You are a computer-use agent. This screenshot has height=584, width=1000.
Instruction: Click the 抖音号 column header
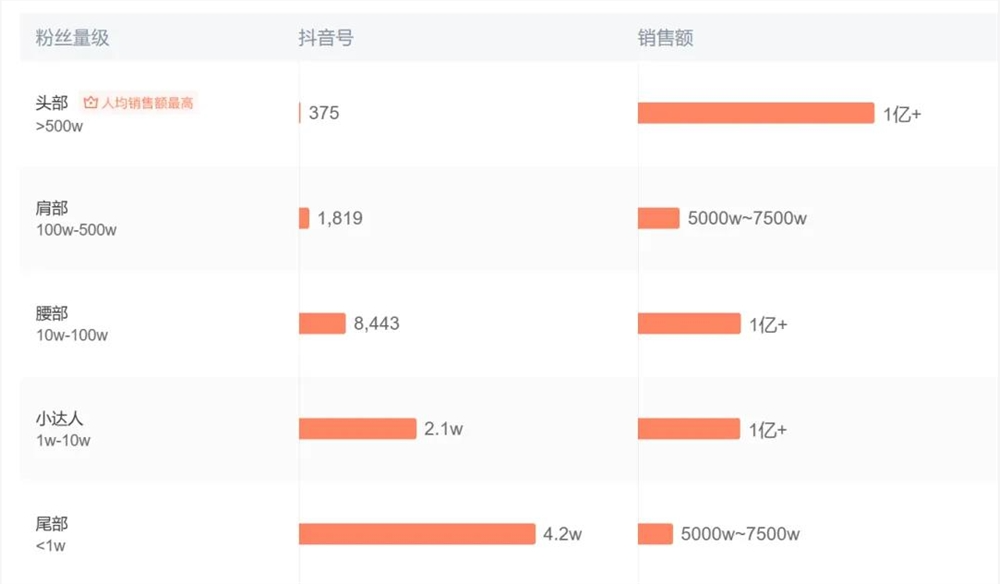(325, 38)
